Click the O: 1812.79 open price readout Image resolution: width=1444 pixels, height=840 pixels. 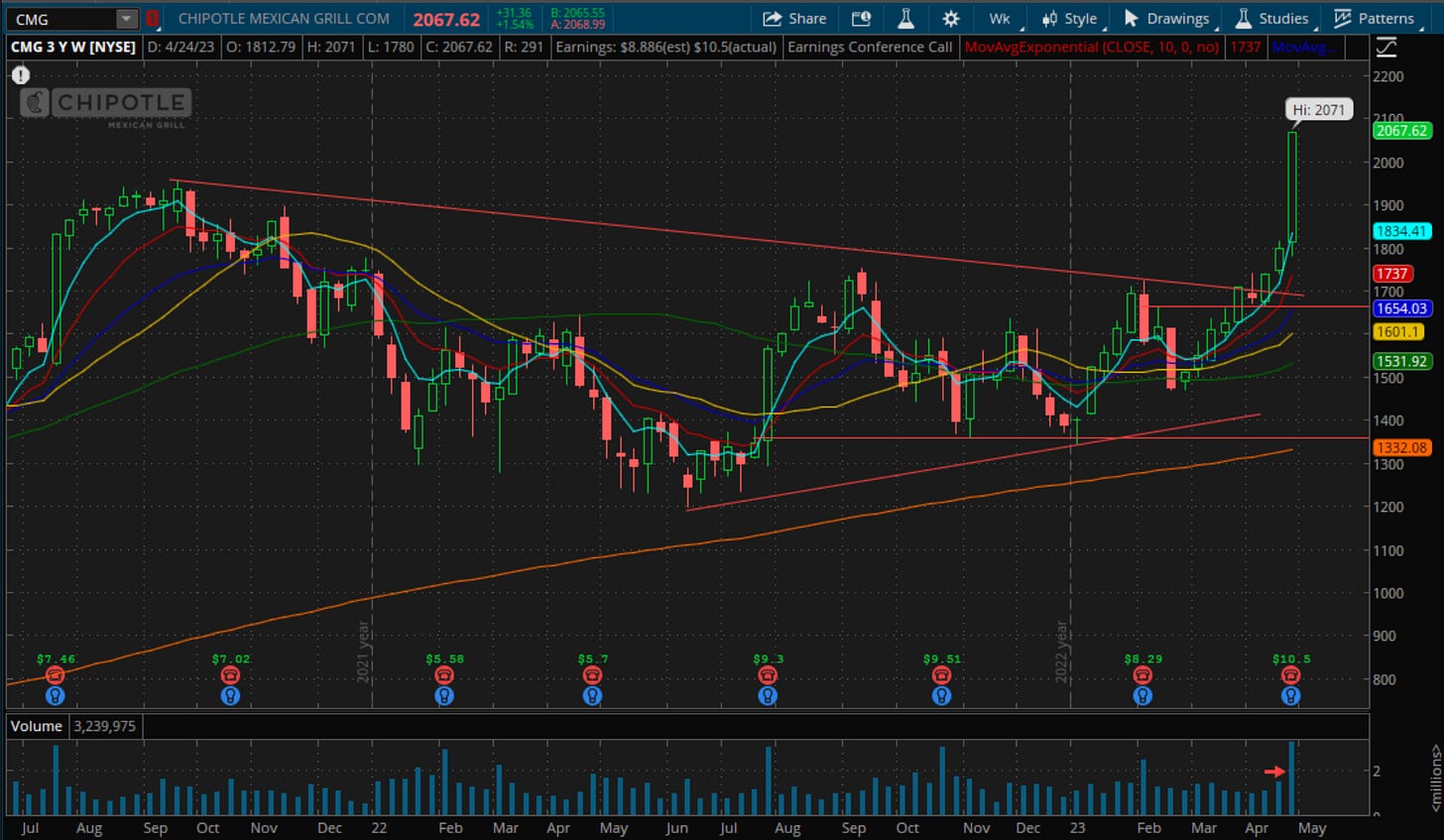click(x=260, y=47)
